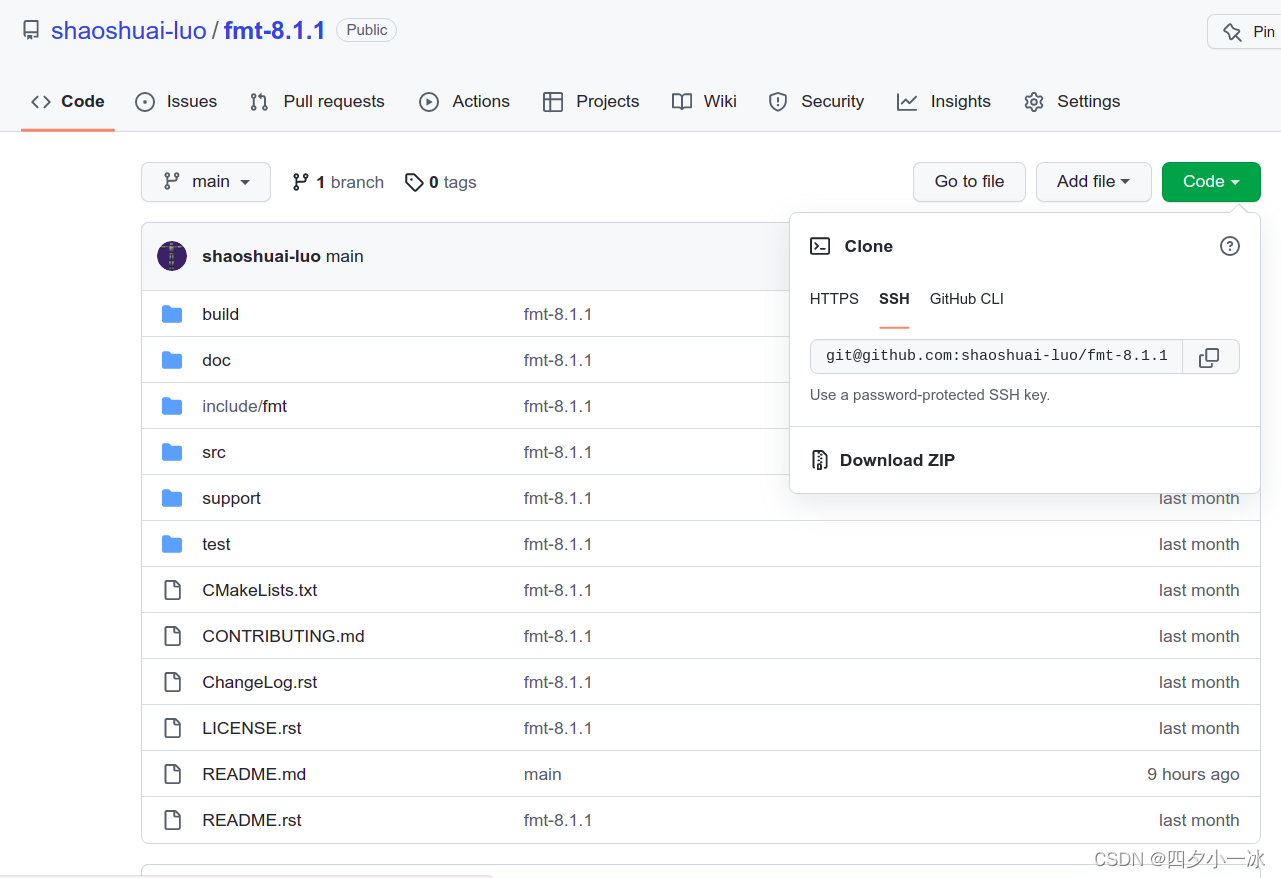Image resolution: width=1281 pixels, height=878 pixels.
Task: Open the repository Settings tab
Action: (1072, 101)
